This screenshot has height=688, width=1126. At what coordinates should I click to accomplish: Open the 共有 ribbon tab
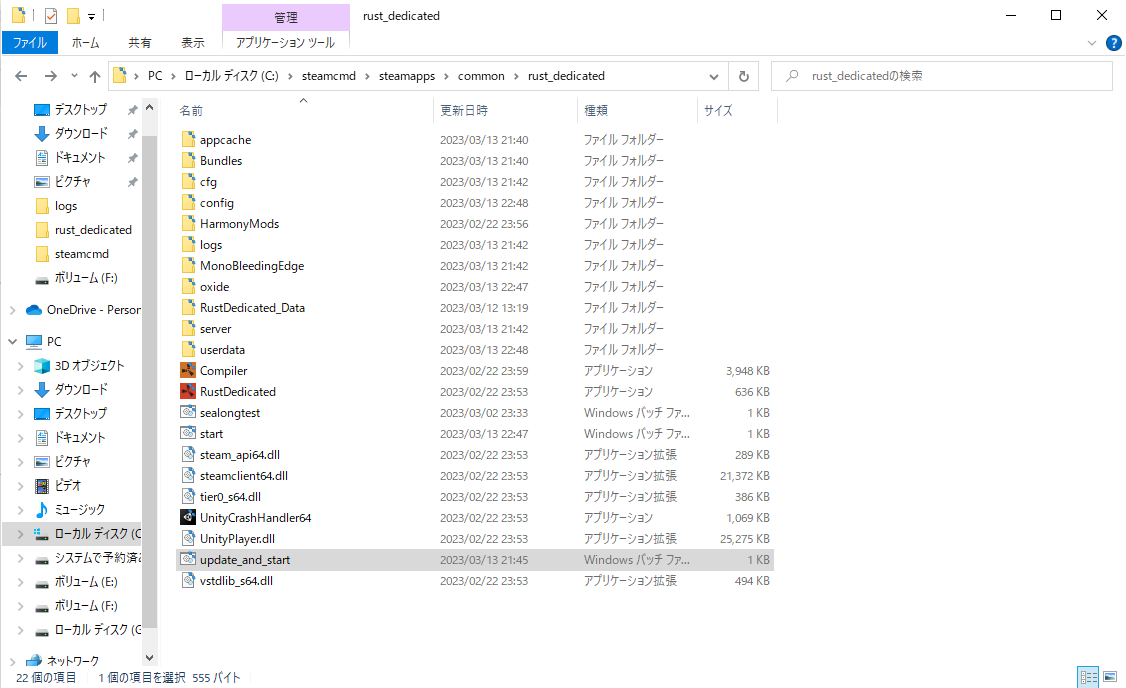click(139, 42)
